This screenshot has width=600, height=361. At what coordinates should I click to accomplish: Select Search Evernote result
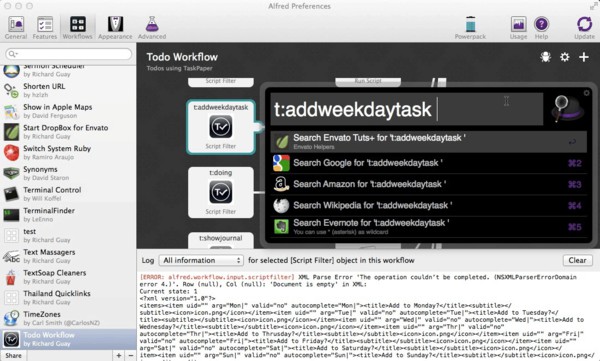pos(429,227)
